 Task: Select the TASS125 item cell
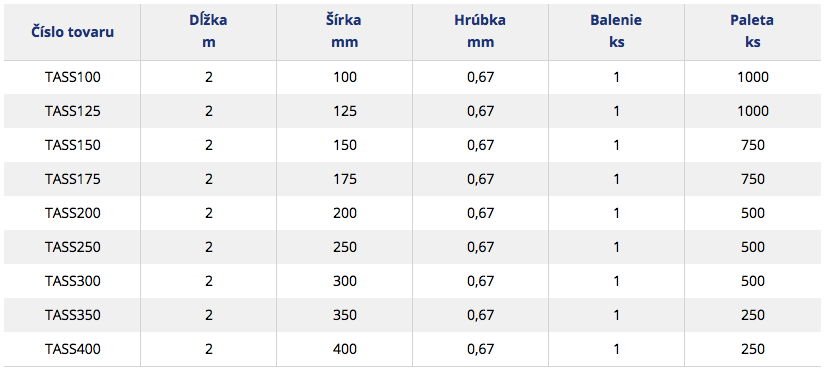tap(72, 111)
